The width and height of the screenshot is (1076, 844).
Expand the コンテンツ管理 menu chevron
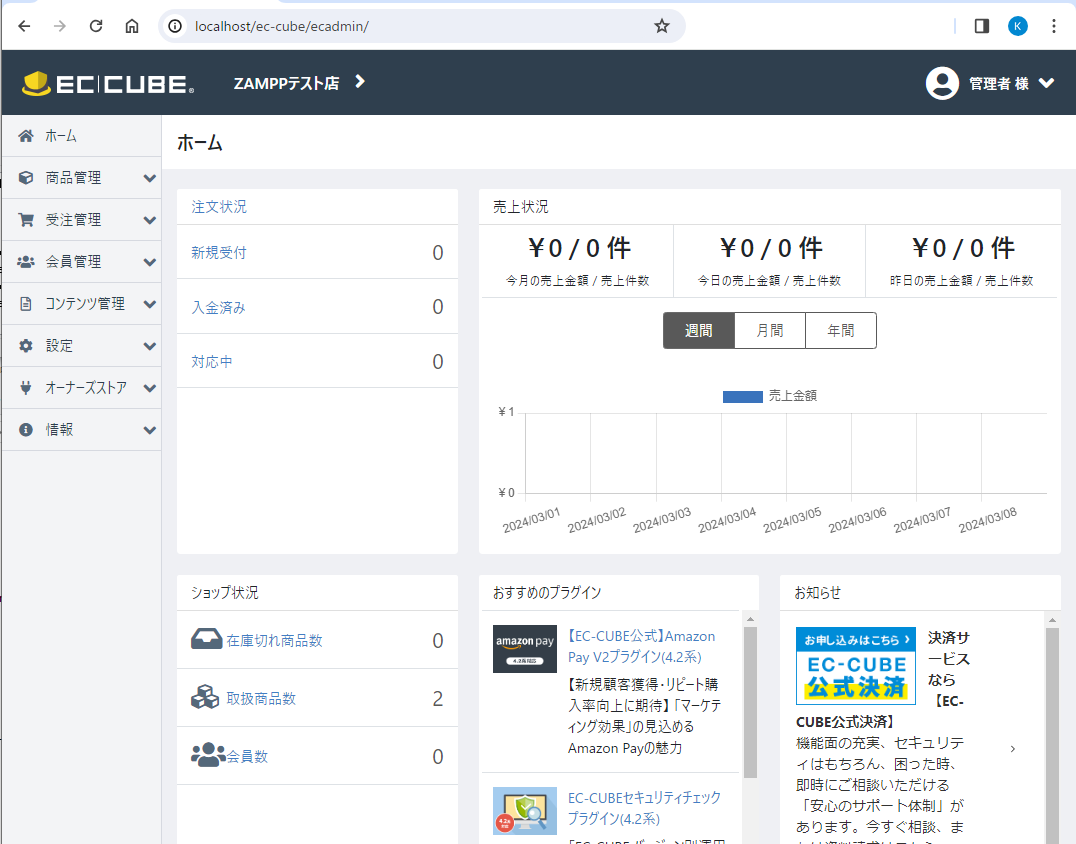(x=149, y=304)
